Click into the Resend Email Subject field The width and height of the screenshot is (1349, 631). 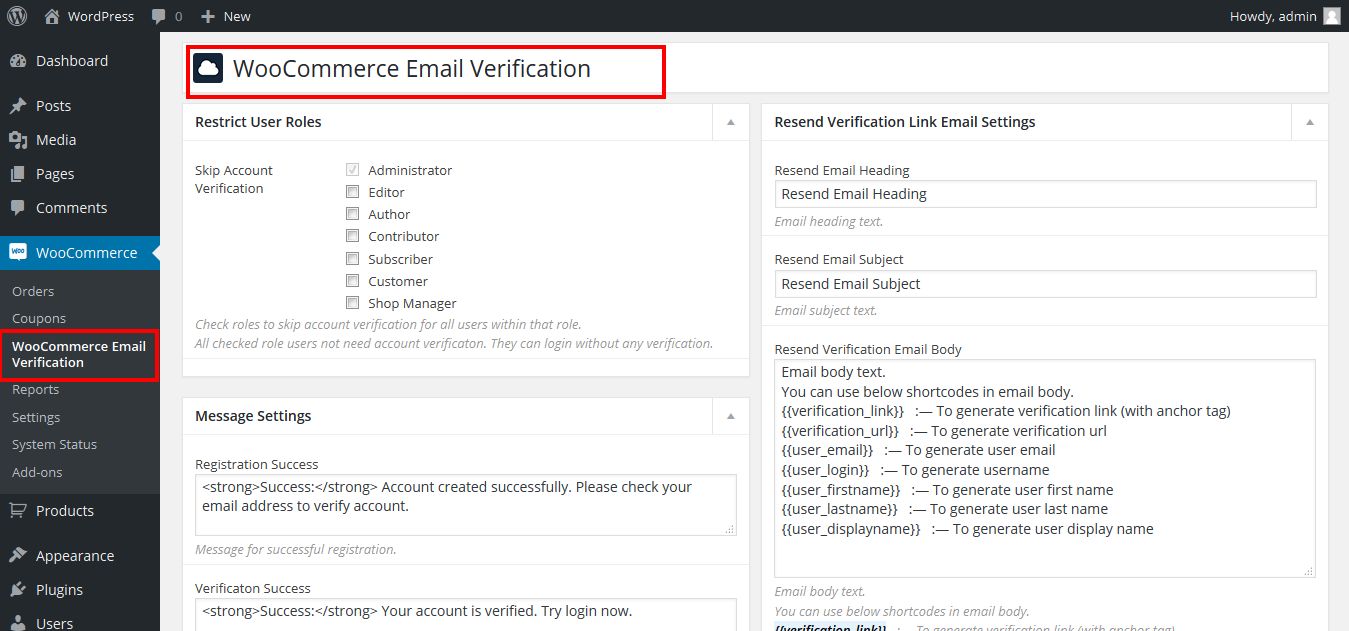tap(1045, 284)
